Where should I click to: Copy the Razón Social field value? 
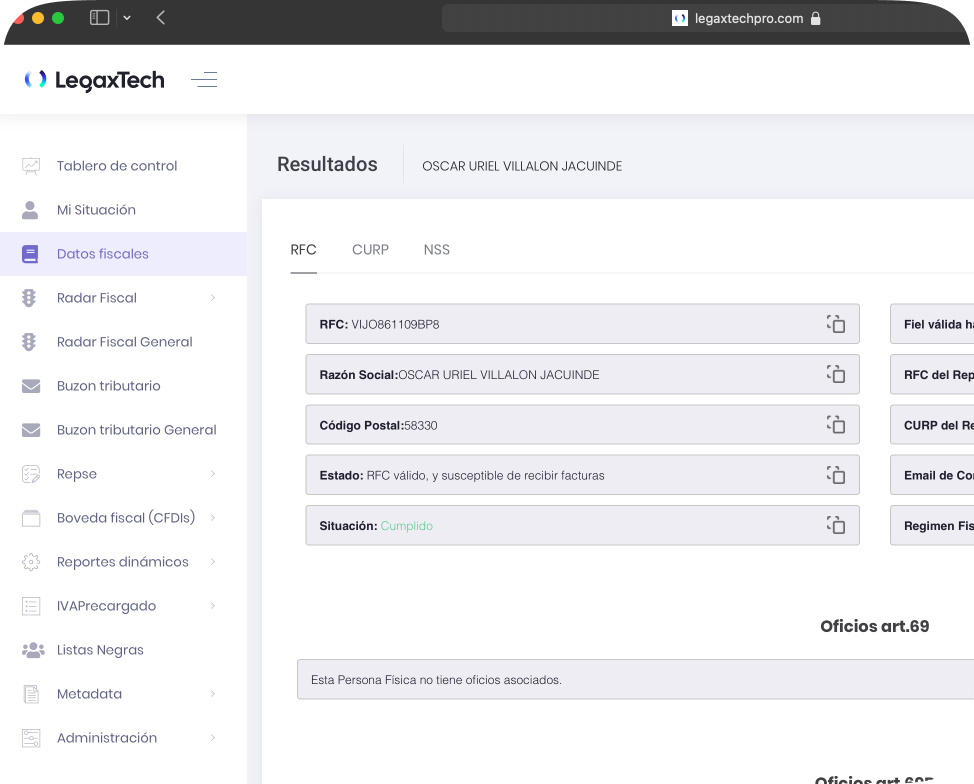point(835,374)
